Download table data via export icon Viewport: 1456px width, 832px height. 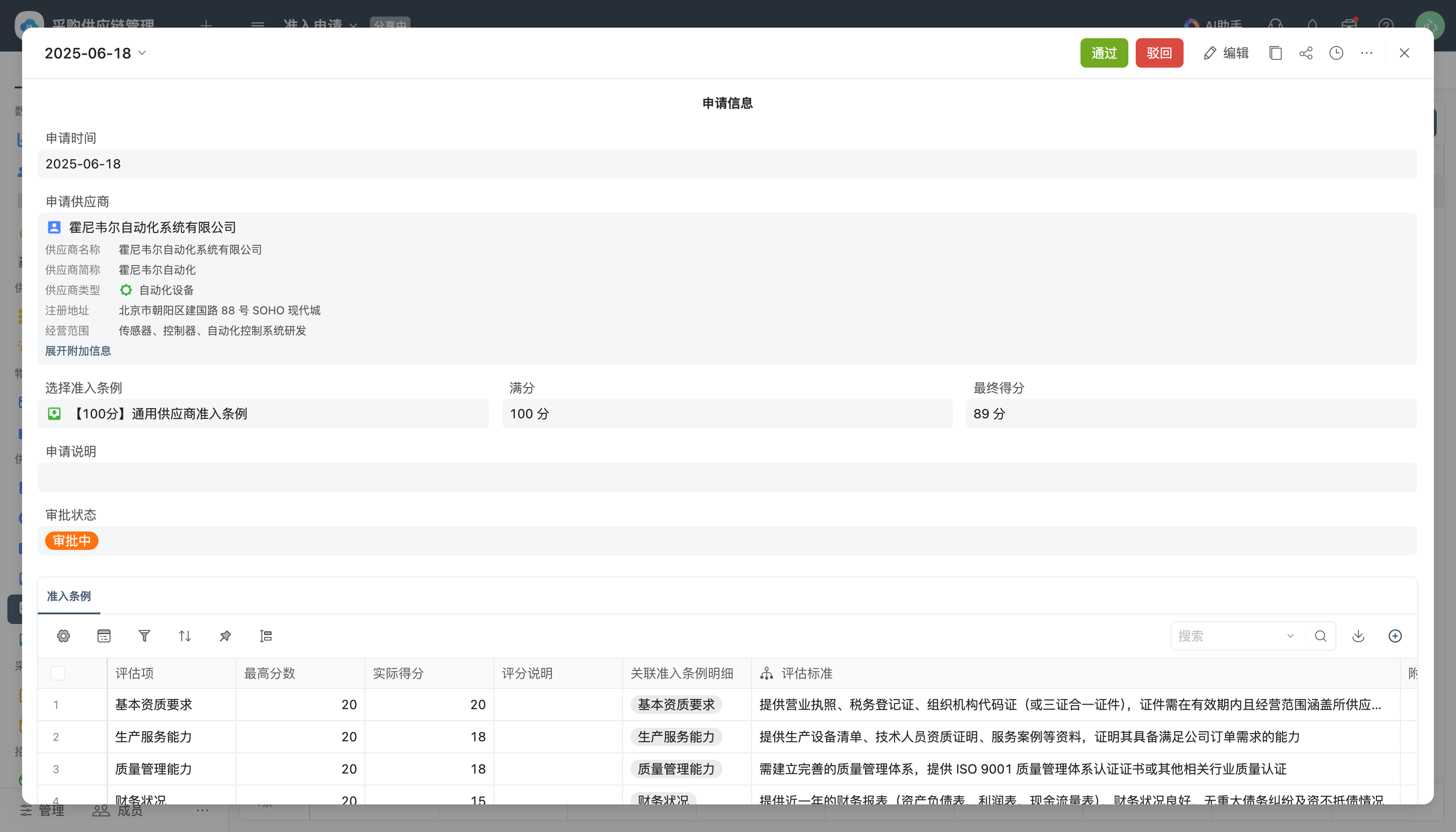1358,636
